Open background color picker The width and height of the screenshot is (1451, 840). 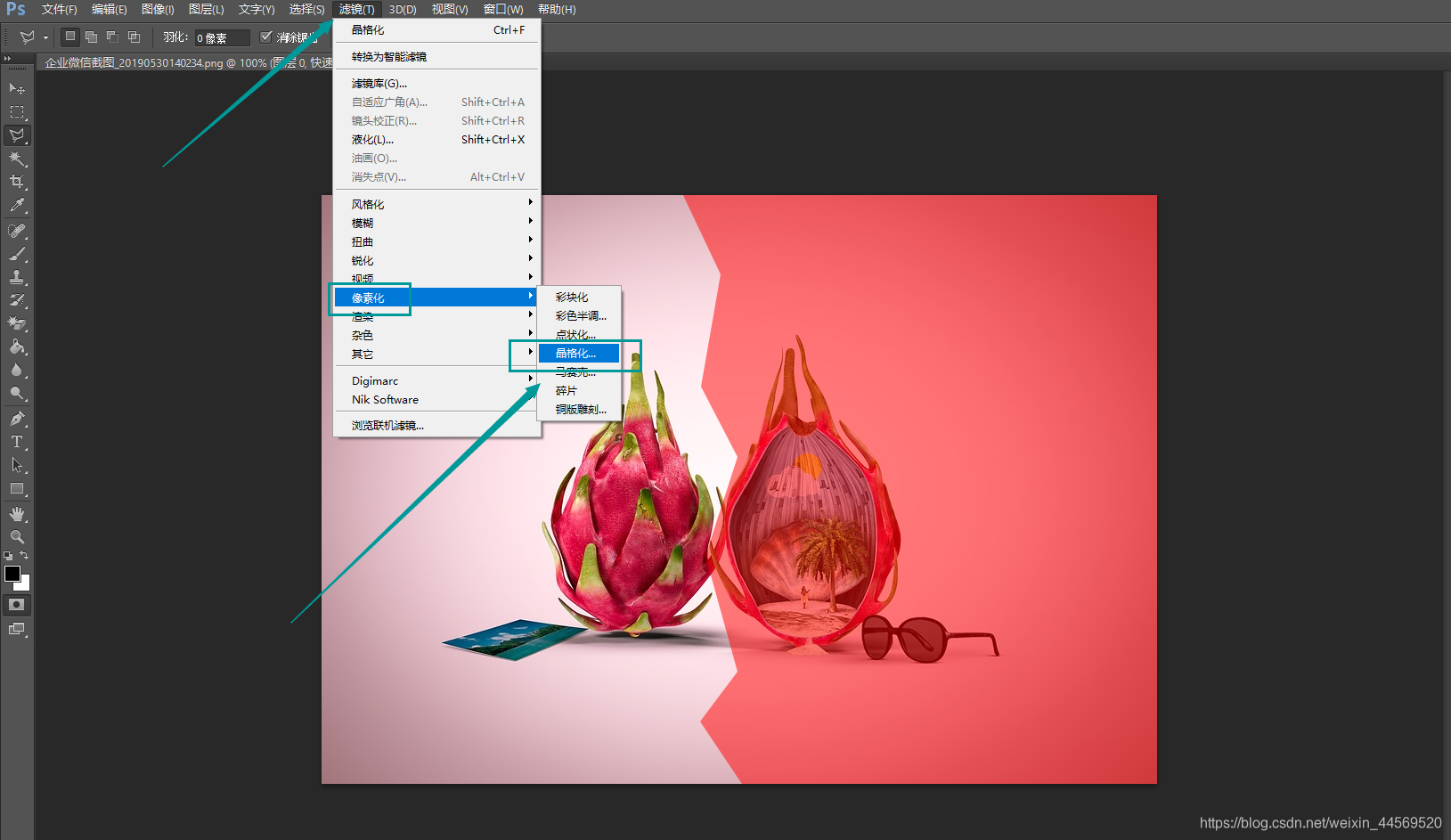pyautogui.click(x=25, y=586)
